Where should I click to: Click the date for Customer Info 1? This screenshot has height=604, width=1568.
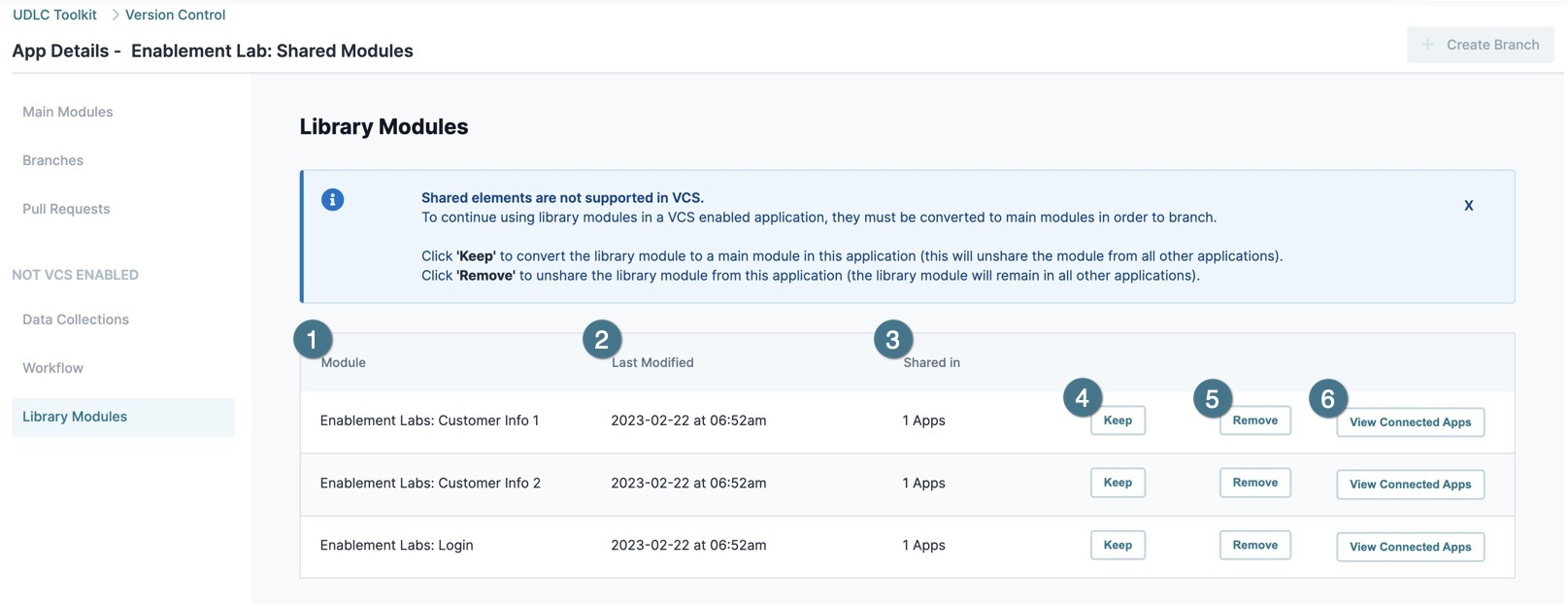tap(688, 420)
